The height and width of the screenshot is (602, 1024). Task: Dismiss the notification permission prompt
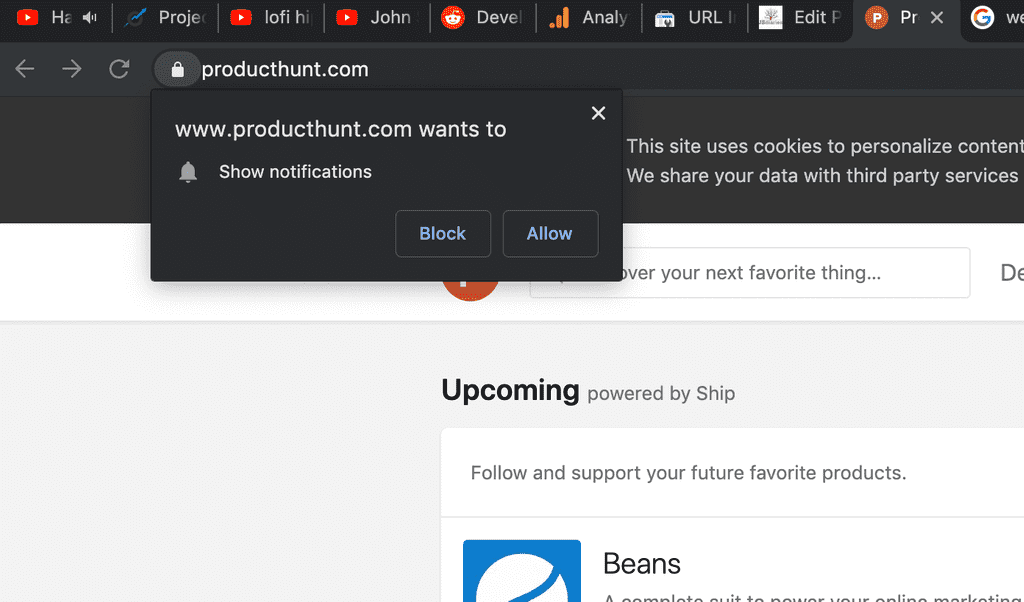pyautogui.click(x=598, y=113)
